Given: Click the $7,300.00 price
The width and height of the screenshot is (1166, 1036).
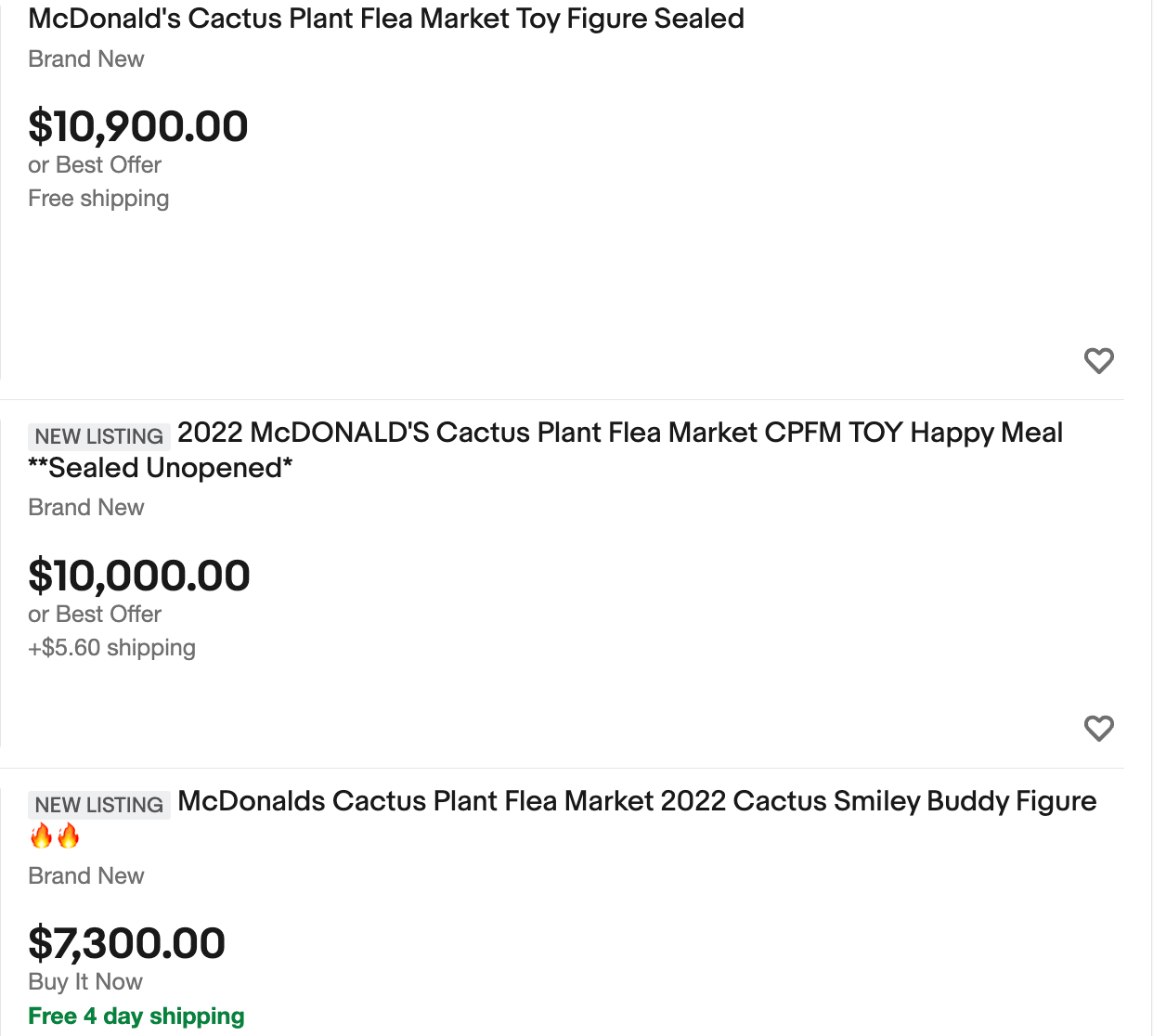Looking at the screenshot, I should click(x=127, y=943).
